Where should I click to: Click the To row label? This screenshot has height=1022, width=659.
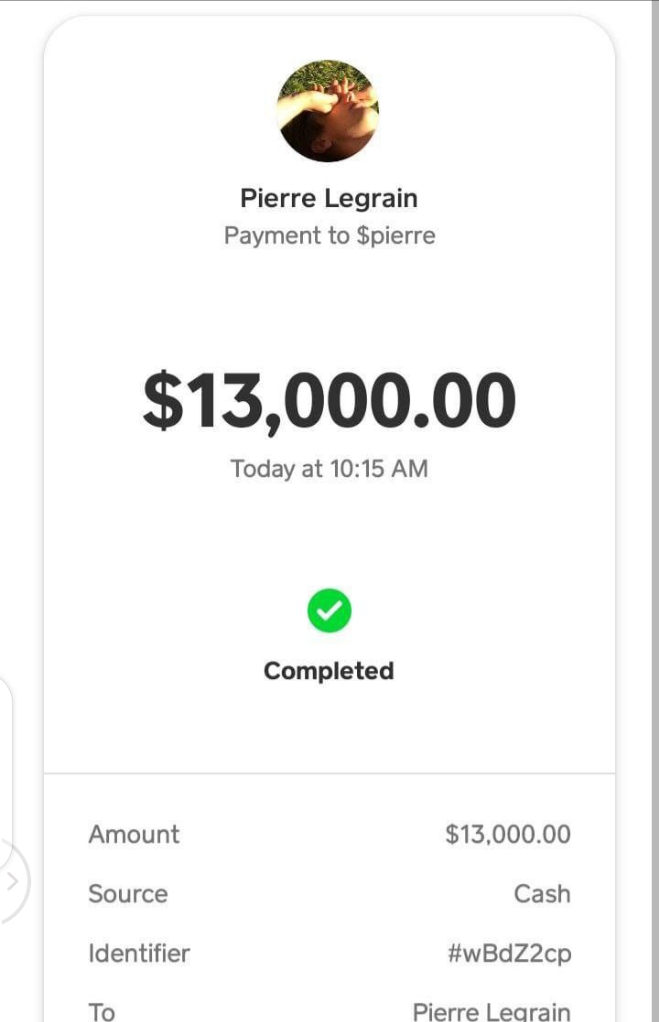click(102, 1012)
